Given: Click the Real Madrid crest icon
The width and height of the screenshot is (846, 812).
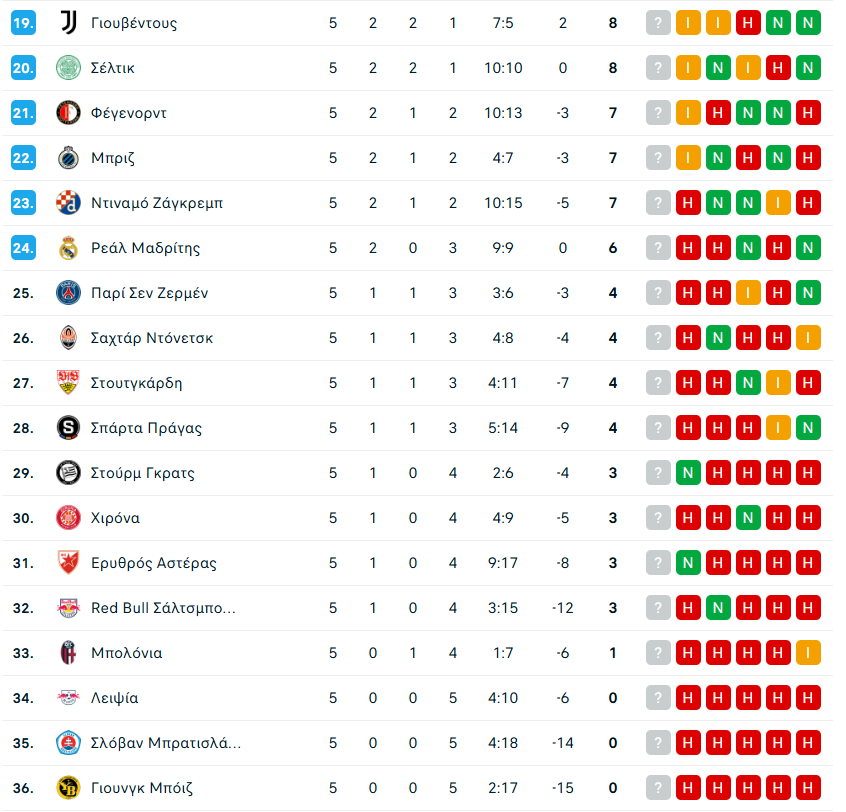Looking at the screenshot, I should pyautogui.click(x=67, y=248).
